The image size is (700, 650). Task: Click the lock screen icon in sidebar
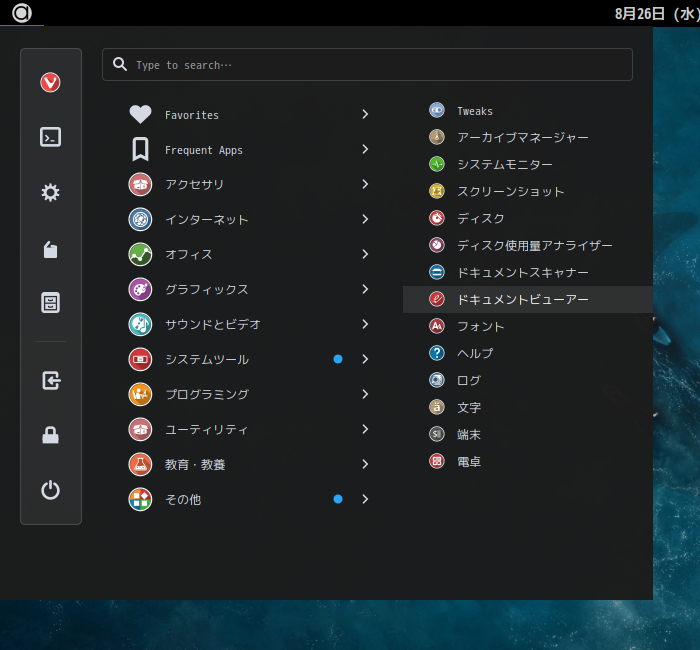tap(50, 435)
